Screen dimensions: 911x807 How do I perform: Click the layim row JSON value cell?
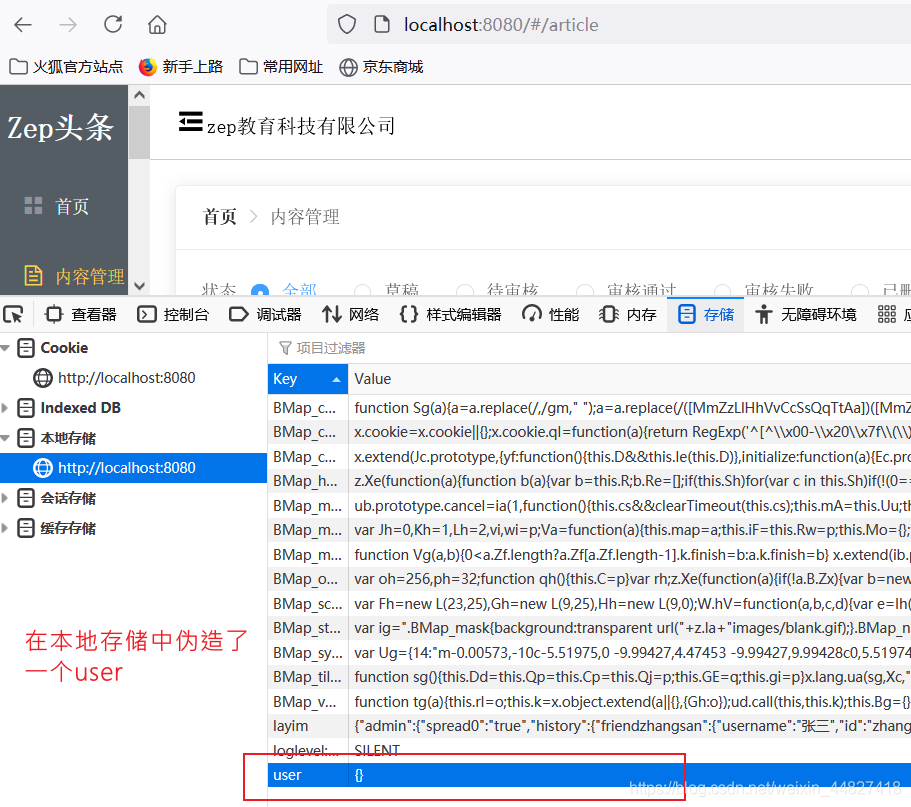630,726
